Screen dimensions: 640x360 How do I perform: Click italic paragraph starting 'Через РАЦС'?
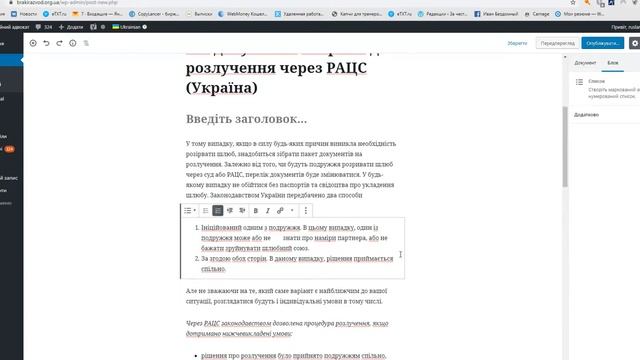(287, 328)
